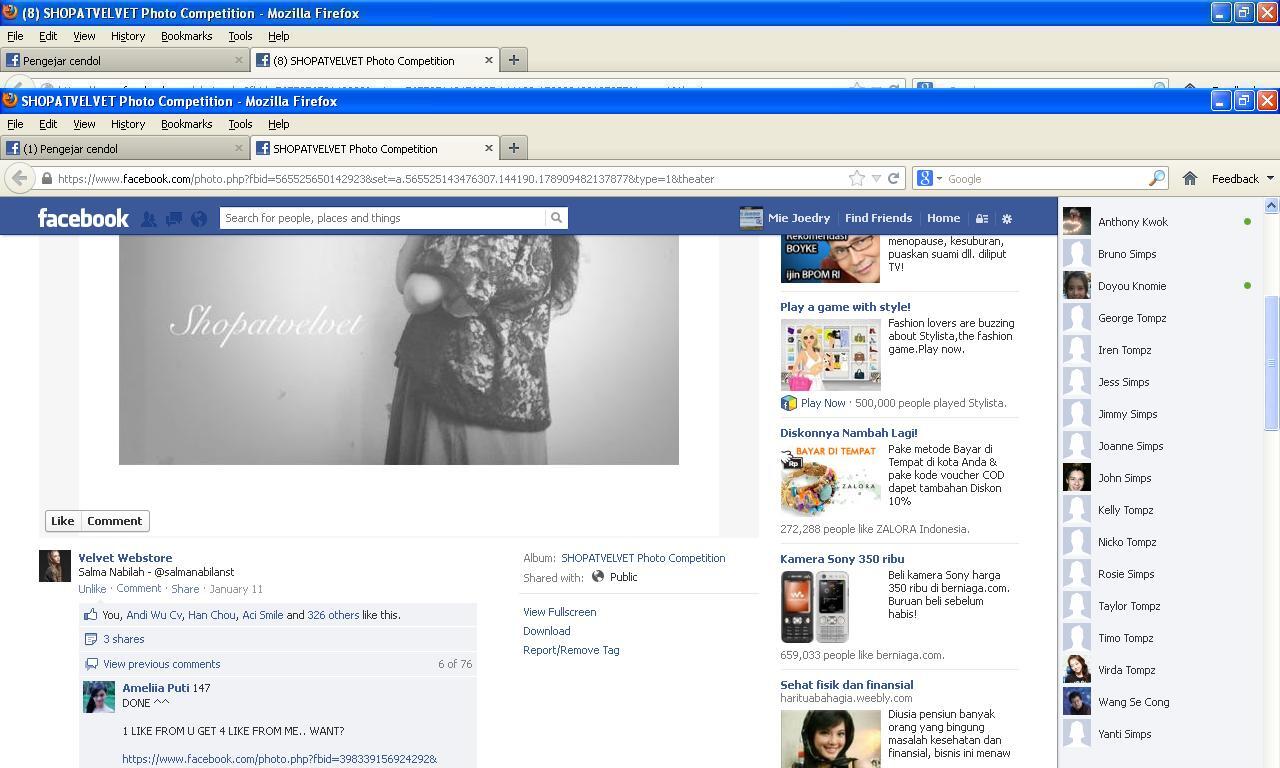This screenshot has width=1280, height=768.
Task: Click Find Friends in header
Action: point(878,218)
